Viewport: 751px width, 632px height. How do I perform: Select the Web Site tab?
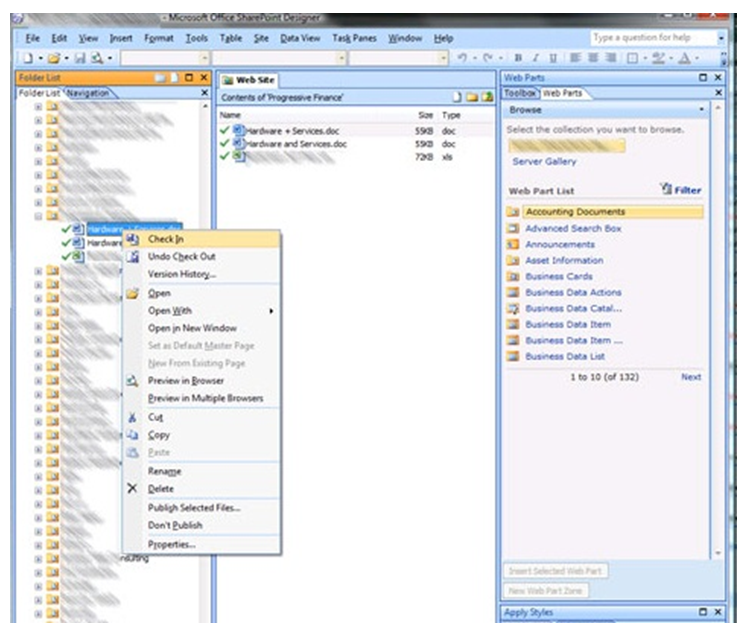[x=250, y=80]
